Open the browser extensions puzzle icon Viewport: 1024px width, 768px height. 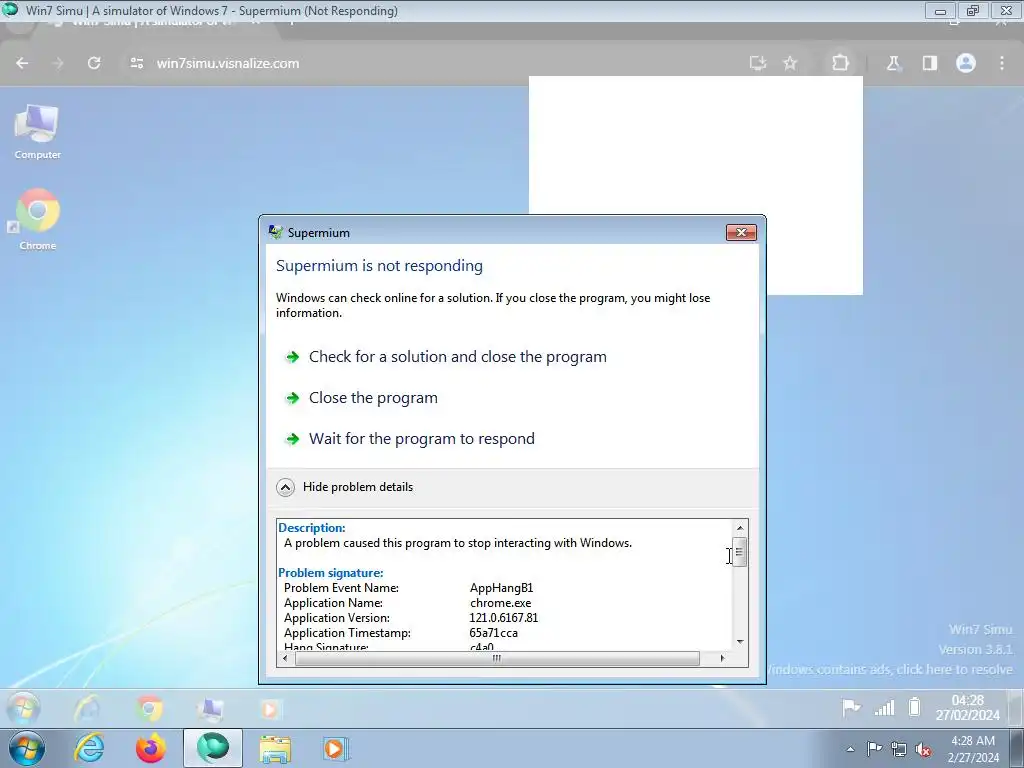click(840, 63)
